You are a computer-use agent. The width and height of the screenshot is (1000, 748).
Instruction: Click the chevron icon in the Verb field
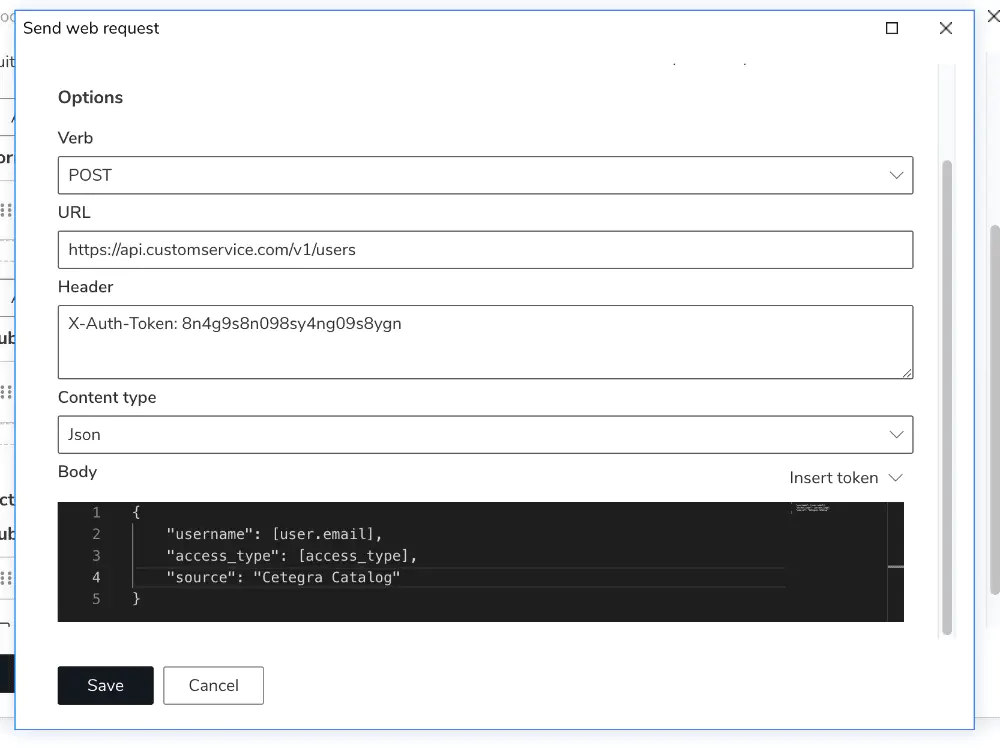click(897, 174)
